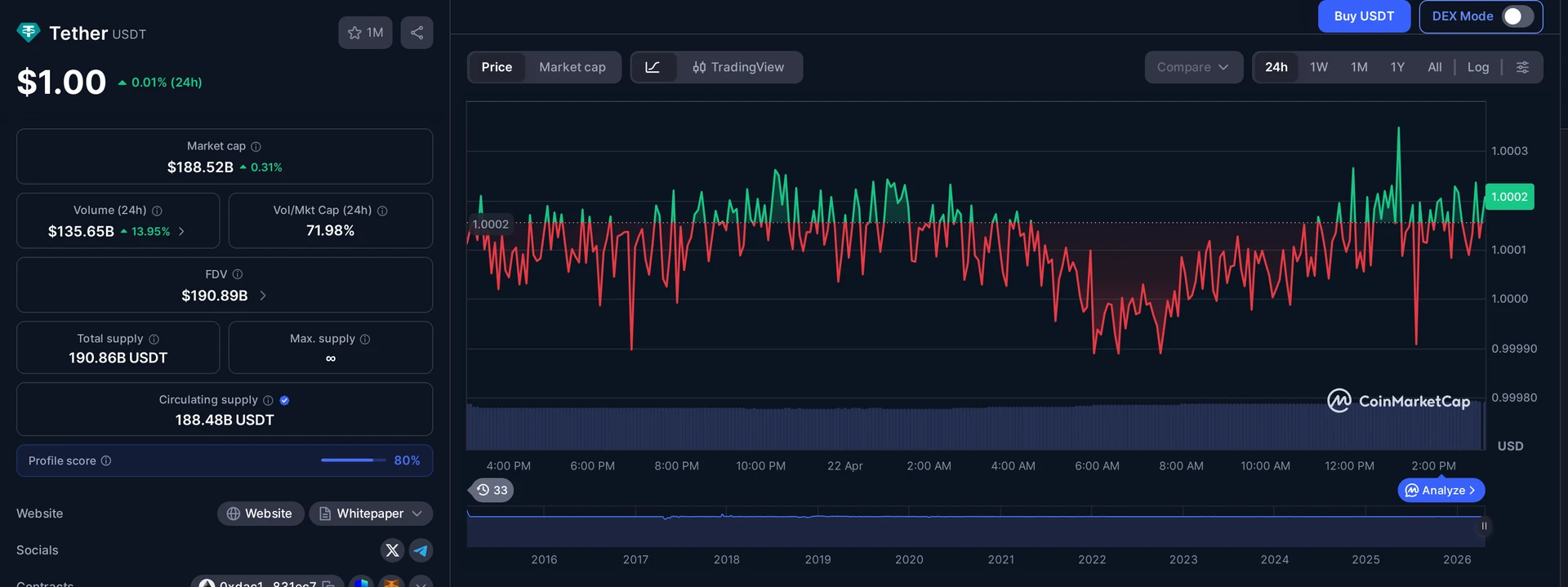Switch to line chart view icon
The image size is (1568, 587).
coord(653,67)
